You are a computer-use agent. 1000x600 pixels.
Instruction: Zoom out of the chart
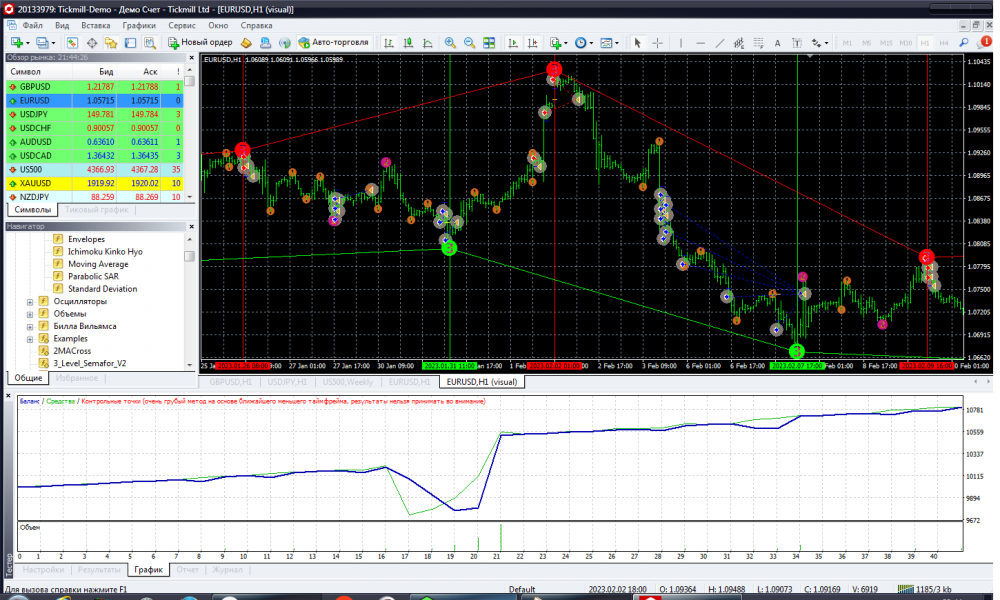click(469, 43)
